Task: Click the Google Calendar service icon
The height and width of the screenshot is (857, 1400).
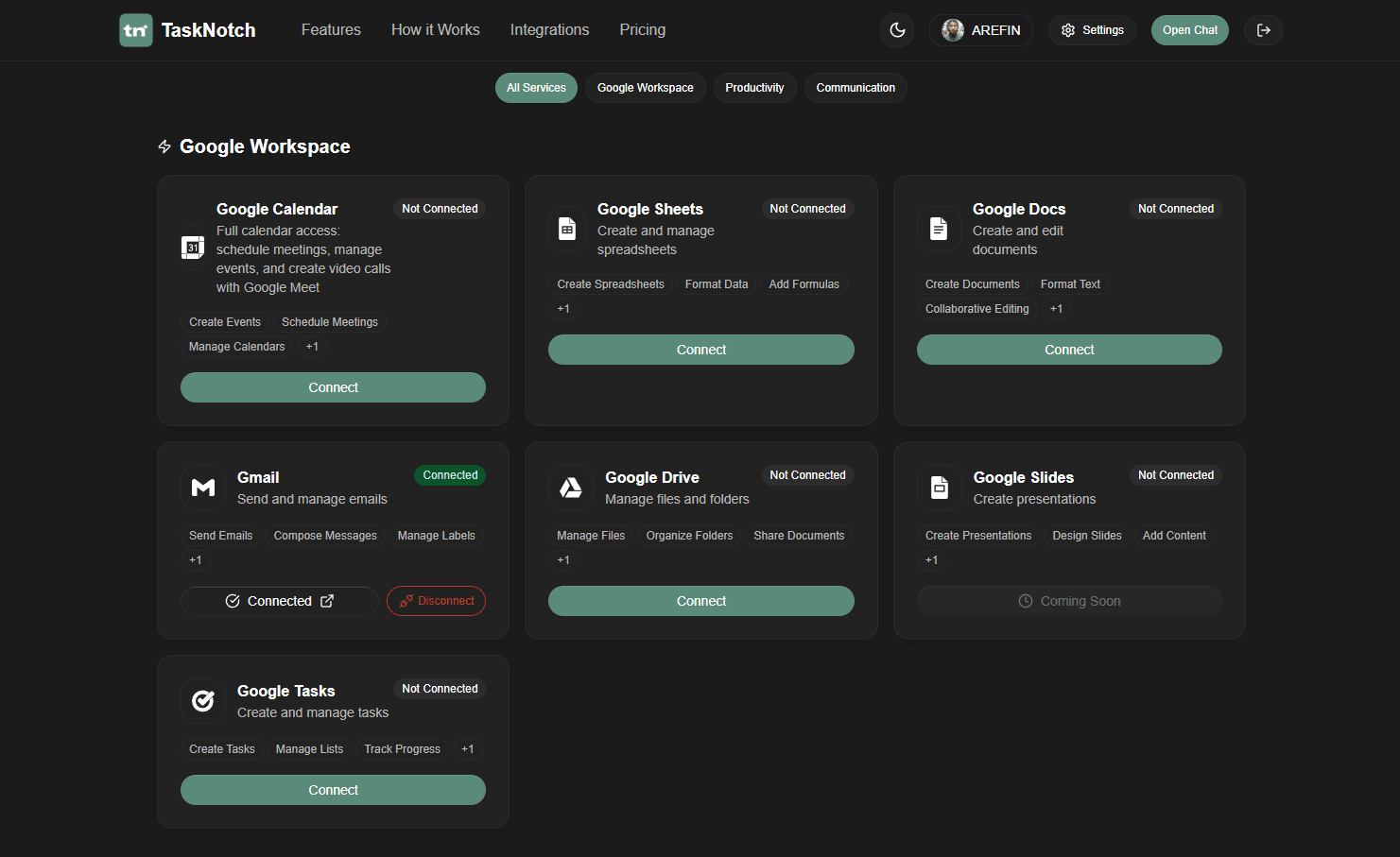Action: pyautogui.click(x=193, y=248)
